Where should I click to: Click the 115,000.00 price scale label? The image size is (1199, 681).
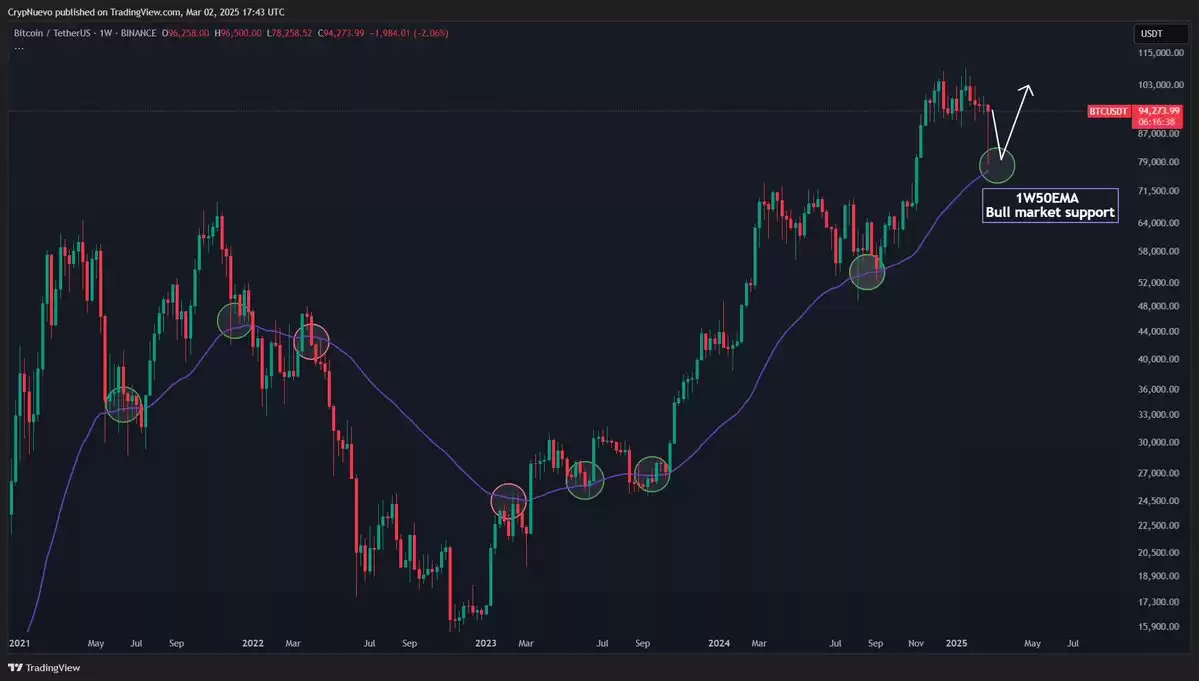(x=1161, y=53)
